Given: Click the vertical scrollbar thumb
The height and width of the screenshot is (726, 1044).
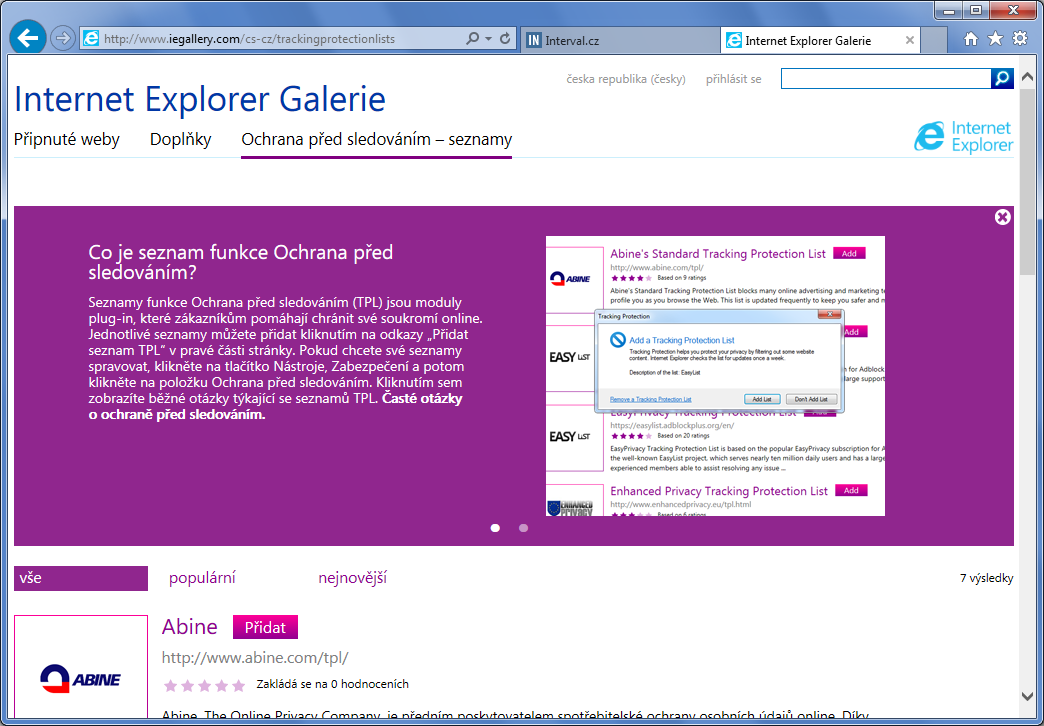Looking at the screenshot, I should pyautogui.click(x=1027, y=180).
